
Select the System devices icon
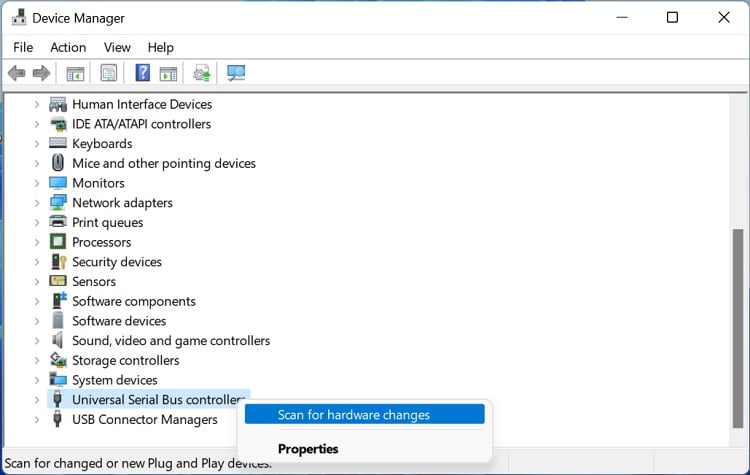[58, 380]
